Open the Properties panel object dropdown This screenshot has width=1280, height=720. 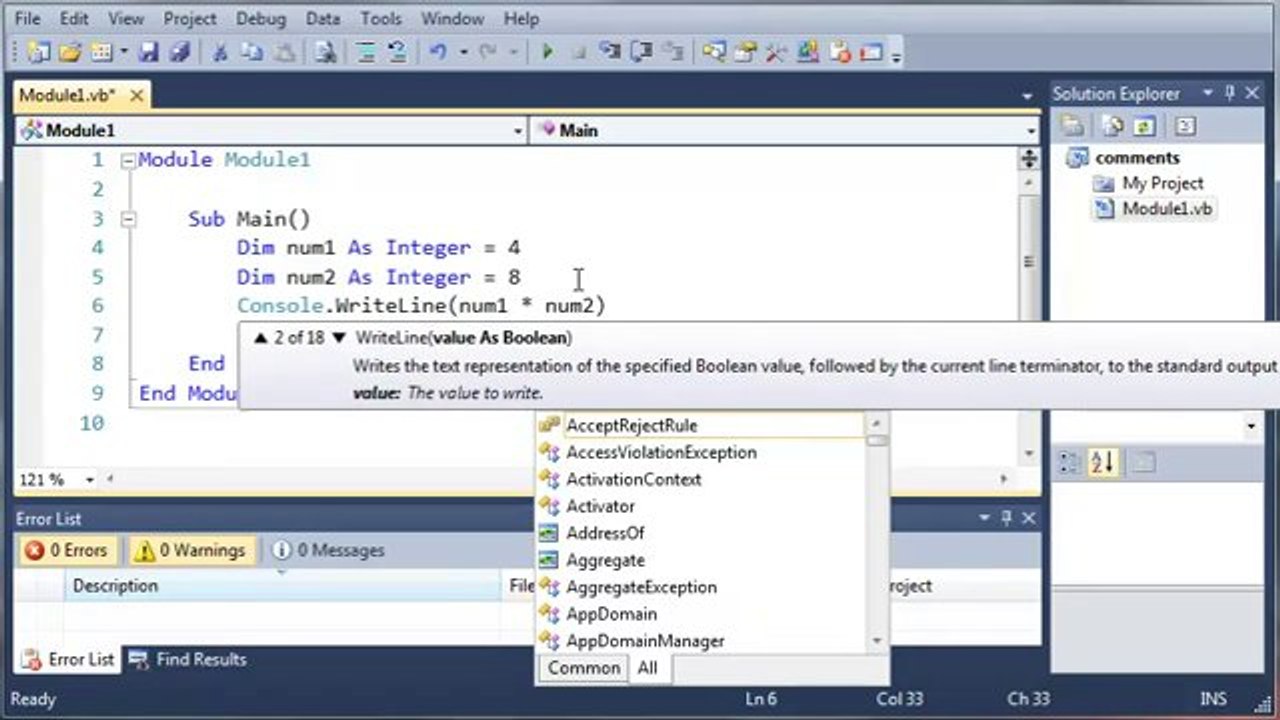[x=1251, y=427]
